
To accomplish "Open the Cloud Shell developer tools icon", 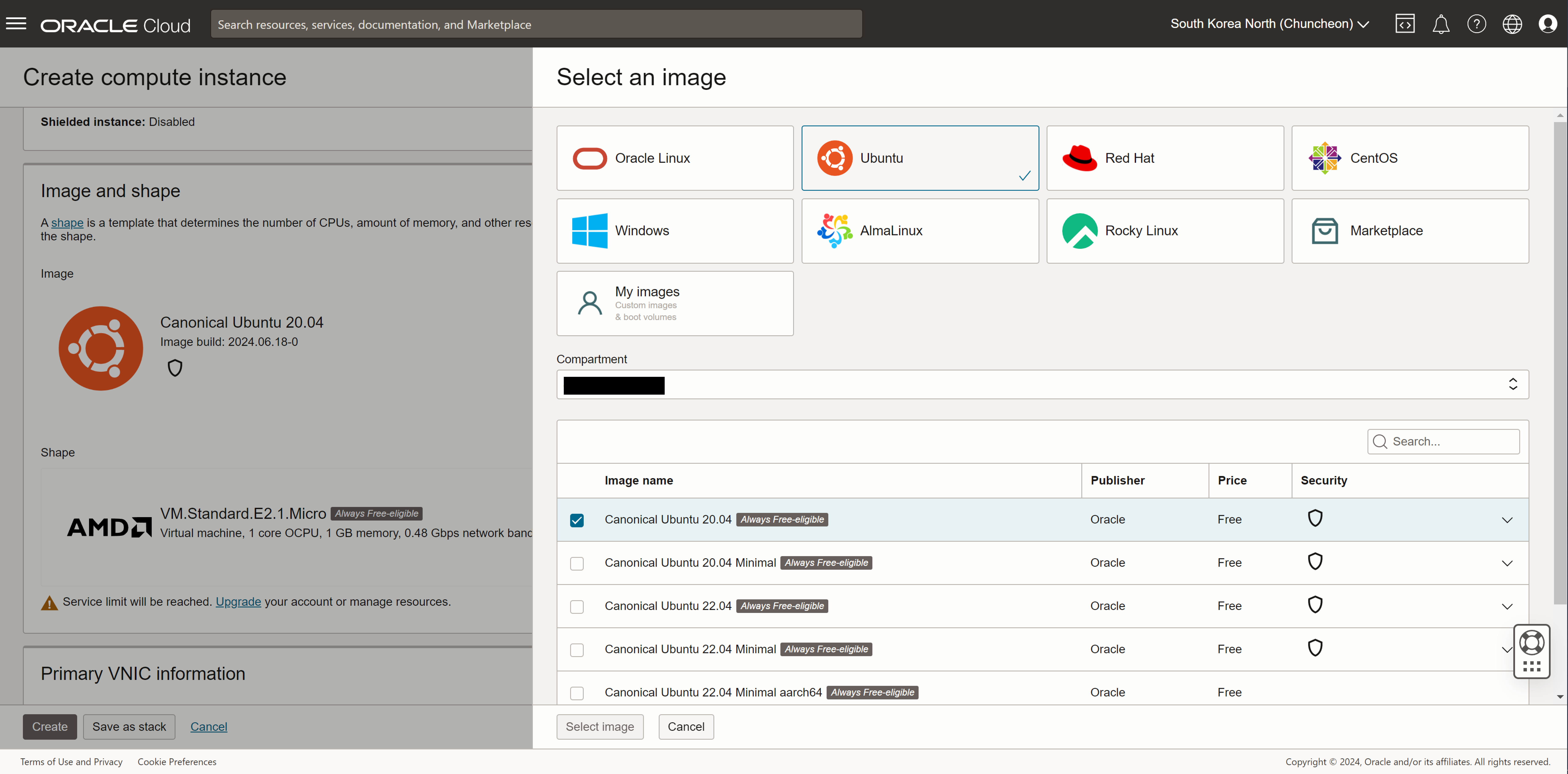I will click(1405, 24).
